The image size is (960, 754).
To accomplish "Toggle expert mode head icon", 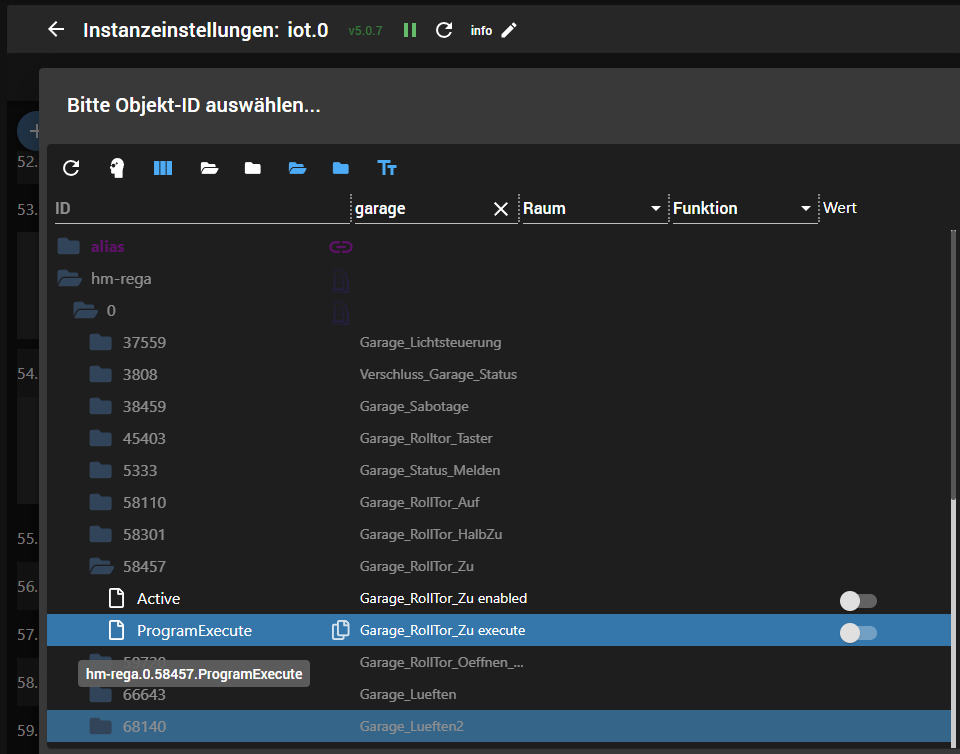I will [x=117, y=168].
